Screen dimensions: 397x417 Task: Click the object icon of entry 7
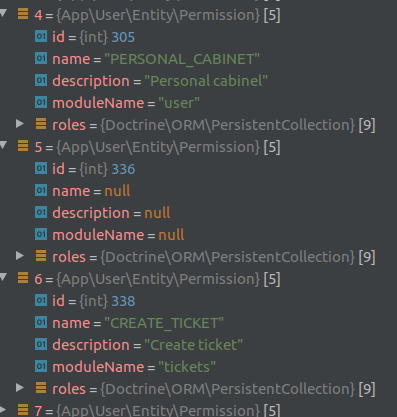(23, 409)
